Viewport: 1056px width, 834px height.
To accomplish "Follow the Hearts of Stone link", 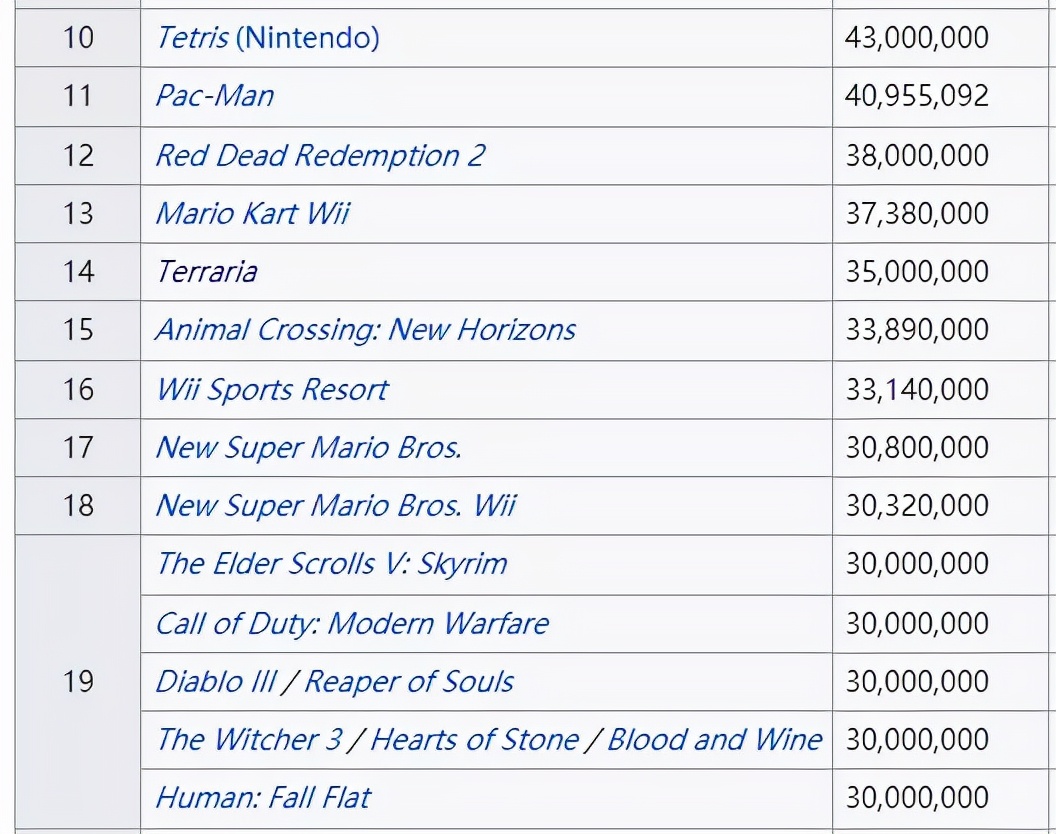I will pyautogui.click(x=474, y=739).
